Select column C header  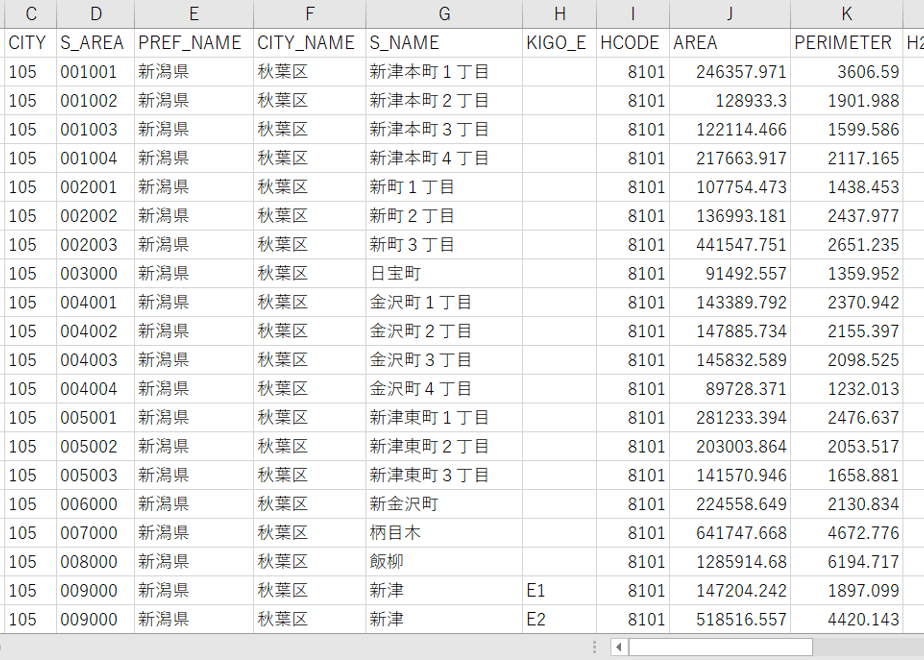pyautogui.click(x=31, y=14)
